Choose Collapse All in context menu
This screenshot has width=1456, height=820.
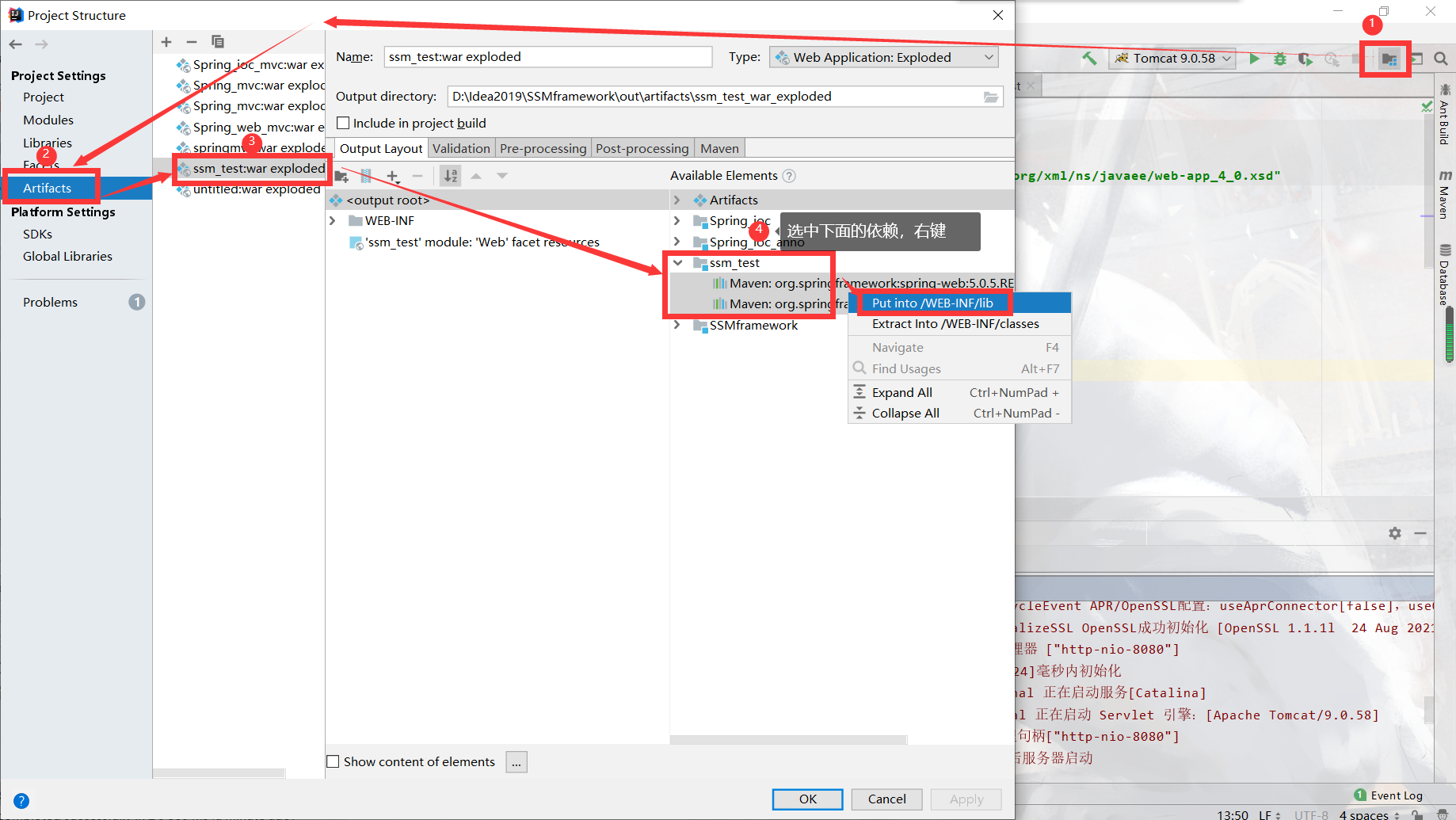click(x=959, y=413)
